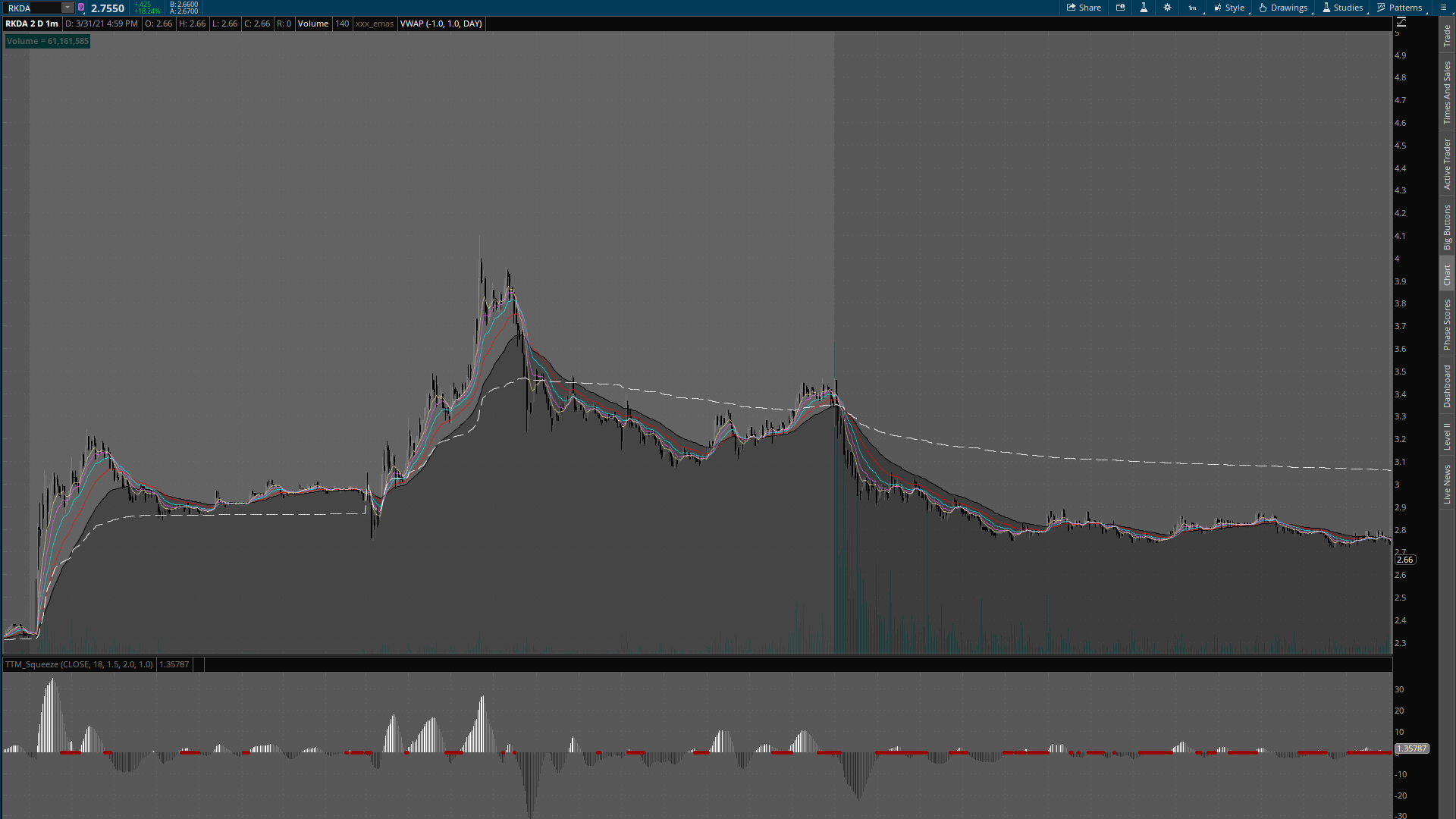
Task: Open the Live News side tab
Action: coord(1447,485)
